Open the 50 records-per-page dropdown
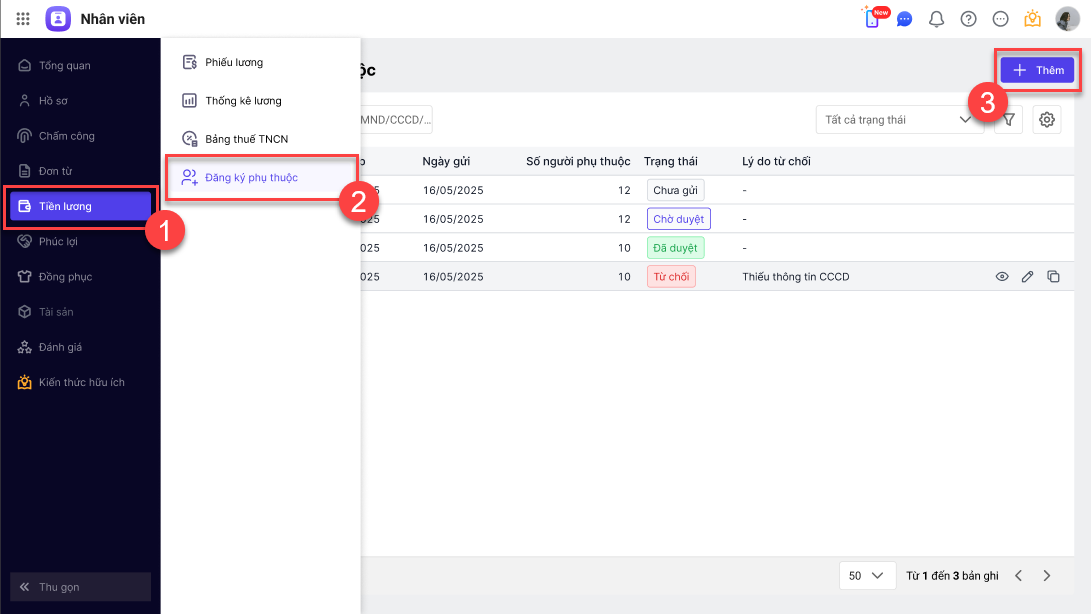The width and height of the screenshot is (1091, 614). tap(866, 576)
